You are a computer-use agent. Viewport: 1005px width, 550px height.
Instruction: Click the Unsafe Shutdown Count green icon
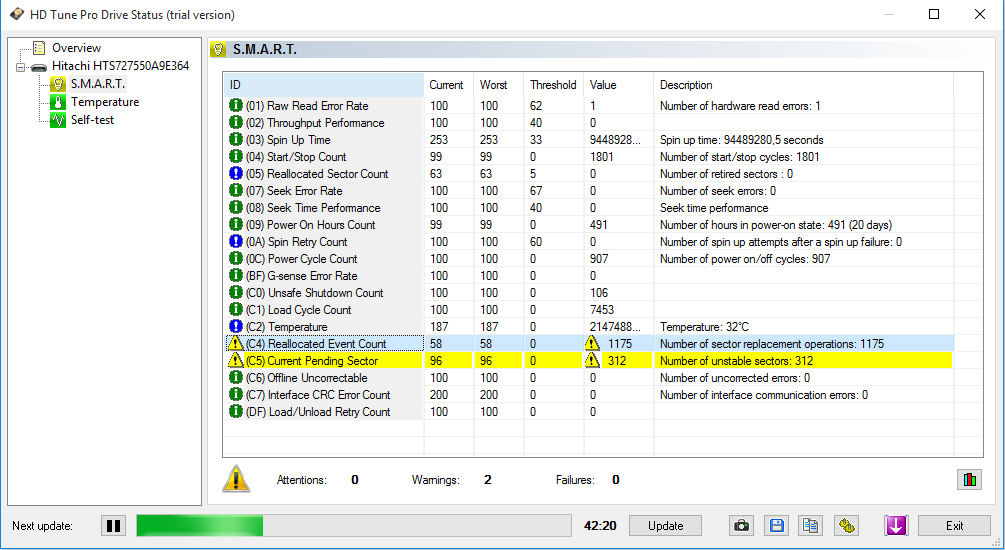(x=236, y=292)
